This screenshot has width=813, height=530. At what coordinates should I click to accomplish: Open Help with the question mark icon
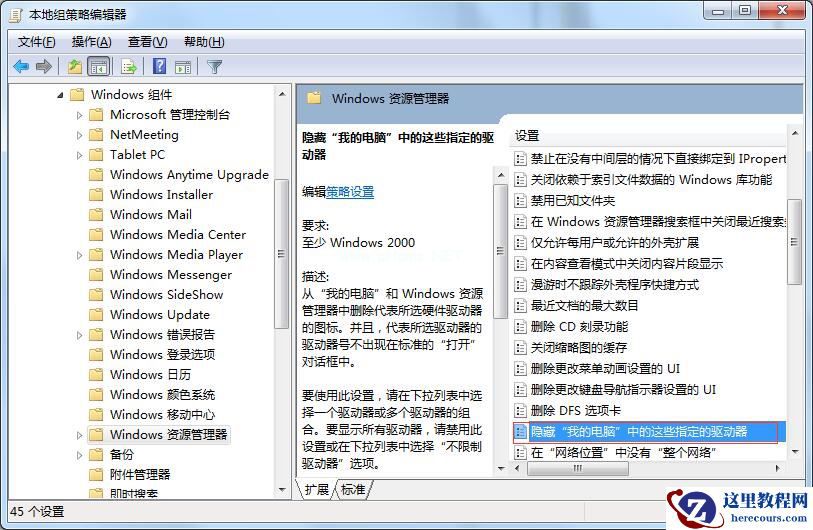point(160,66)
